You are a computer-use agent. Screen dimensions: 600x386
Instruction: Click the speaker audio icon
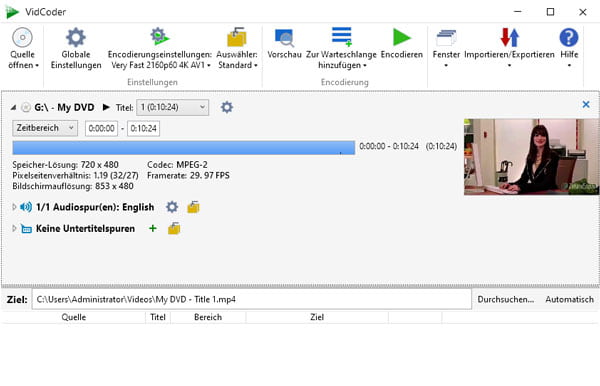[x=26, y=207]
